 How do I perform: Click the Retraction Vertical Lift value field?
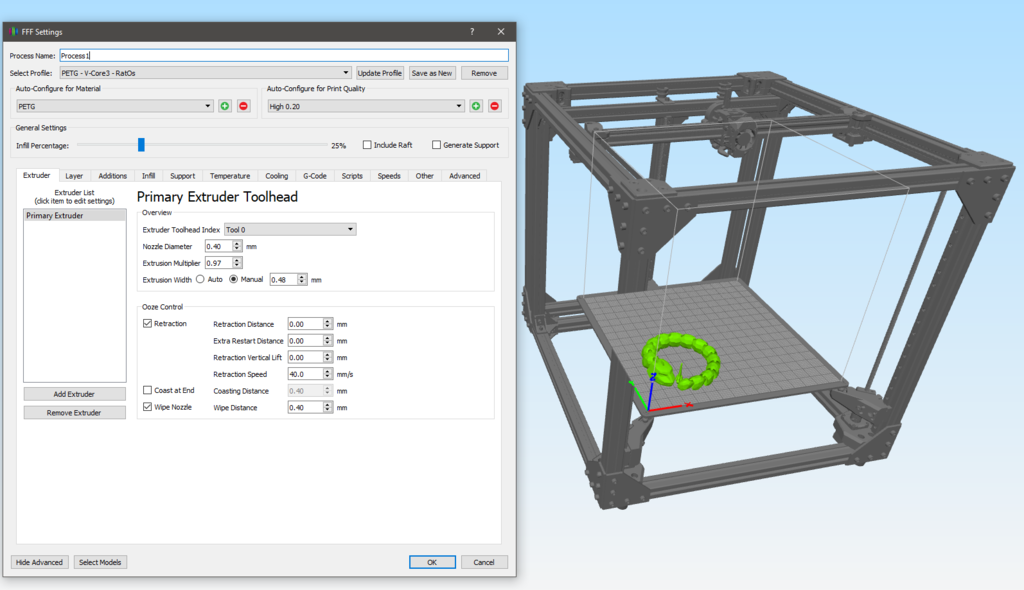click(x=305, y=357)
